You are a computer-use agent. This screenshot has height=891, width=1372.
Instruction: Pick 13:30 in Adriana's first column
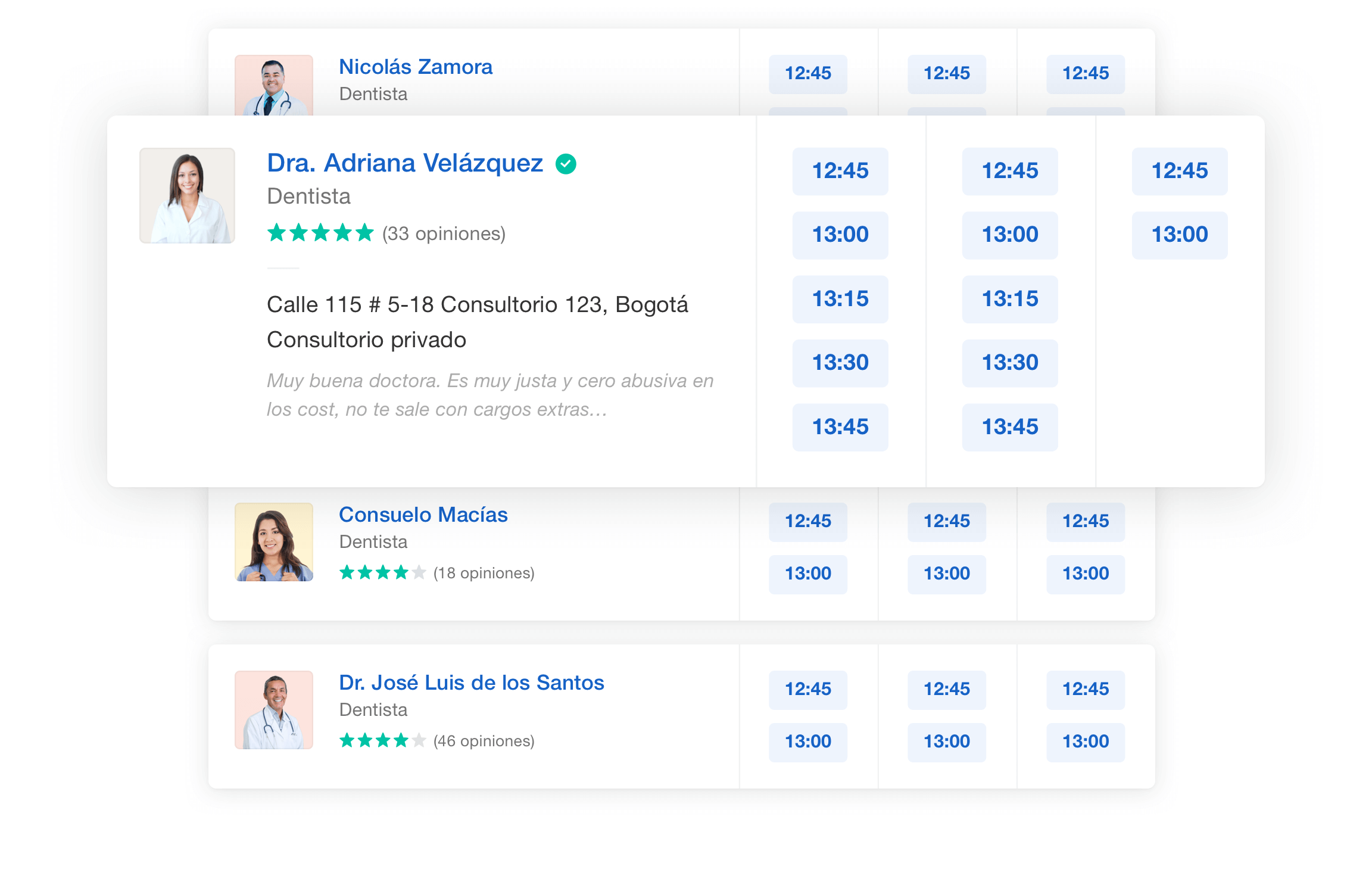[x=840, y=363]
